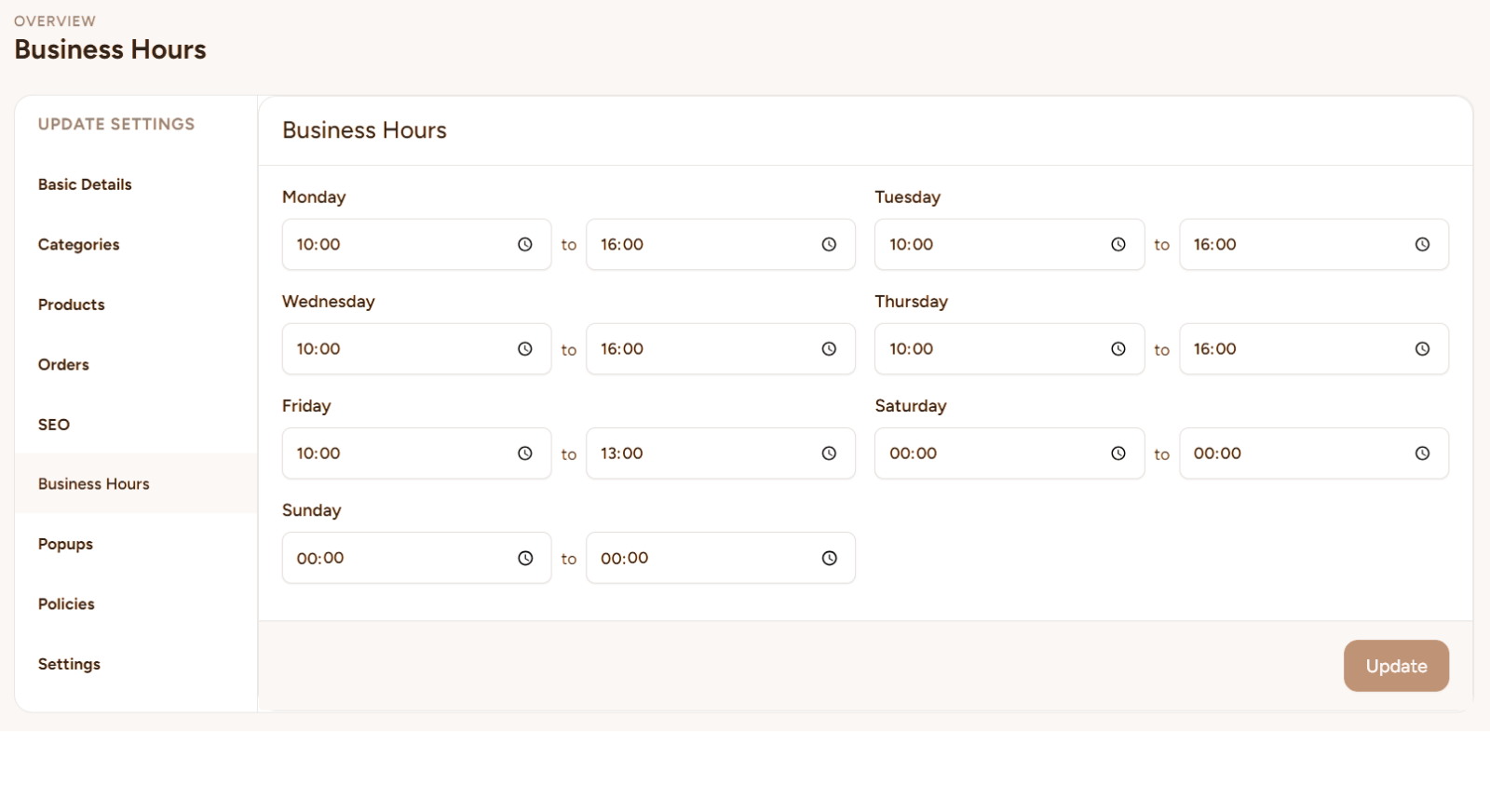
Task: Open time picker for Sunday closing time
Action: point(829,559)
